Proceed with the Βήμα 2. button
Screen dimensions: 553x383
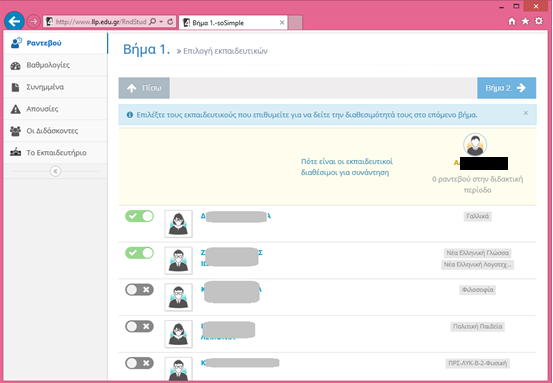(x=506, y=88)
